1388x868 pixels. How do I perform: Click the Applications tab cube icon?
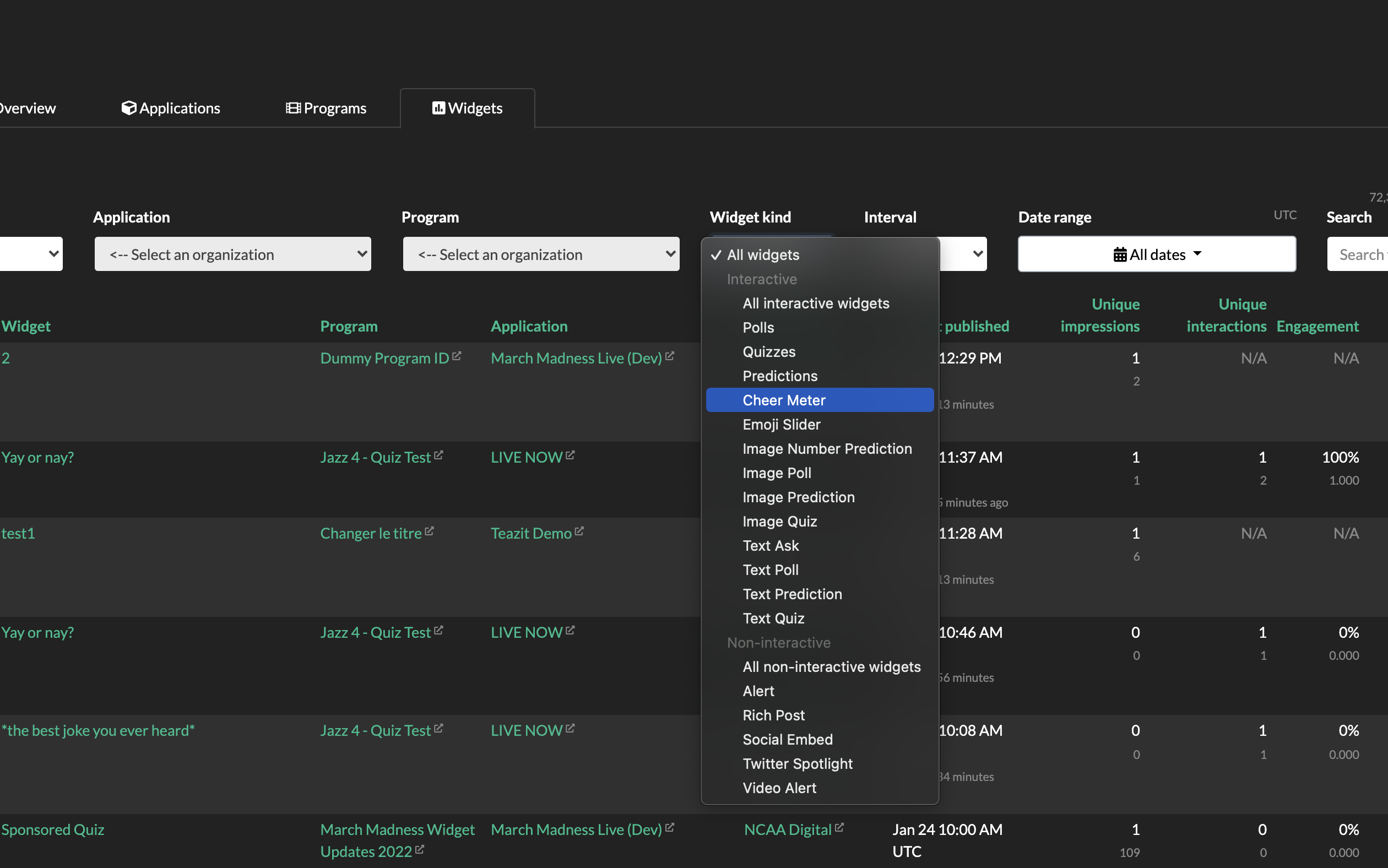[128, 108]
